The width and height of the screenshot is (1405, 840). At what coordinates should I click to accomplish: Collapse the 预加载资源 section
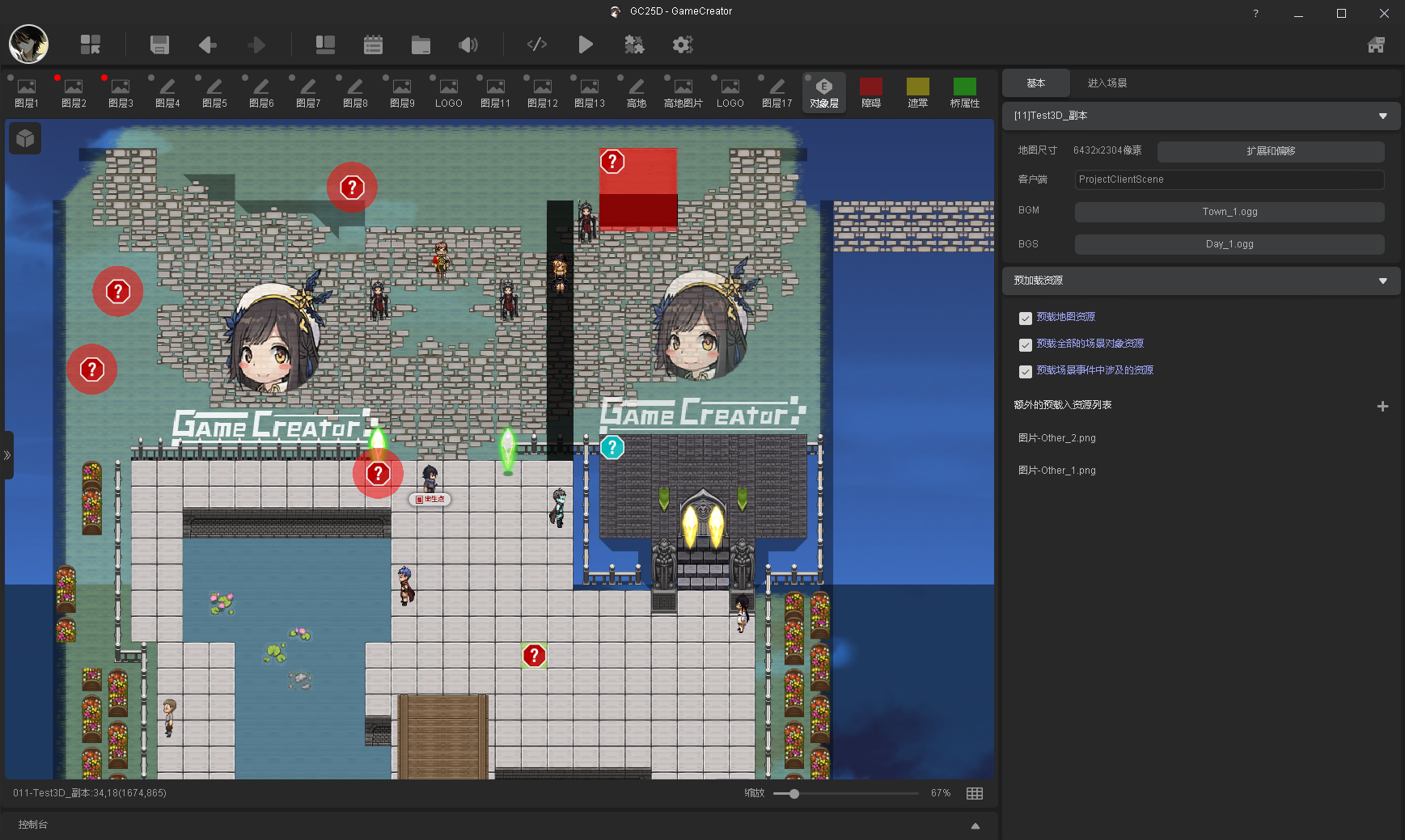1382,281
